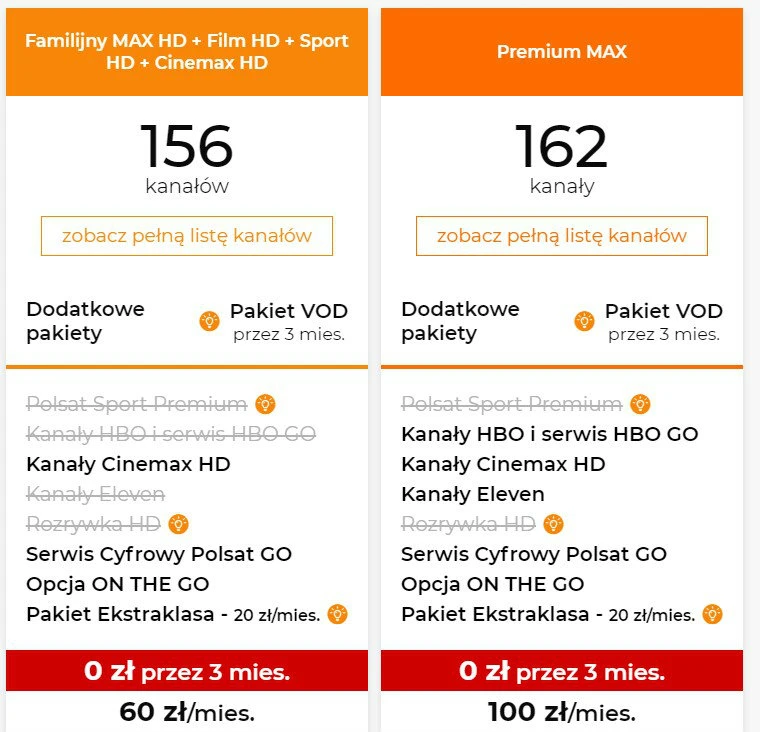Select the Familijny MAX HD package header
This screenshot has width=760, height=732.
pyautogui.click(x=187, y=51)
